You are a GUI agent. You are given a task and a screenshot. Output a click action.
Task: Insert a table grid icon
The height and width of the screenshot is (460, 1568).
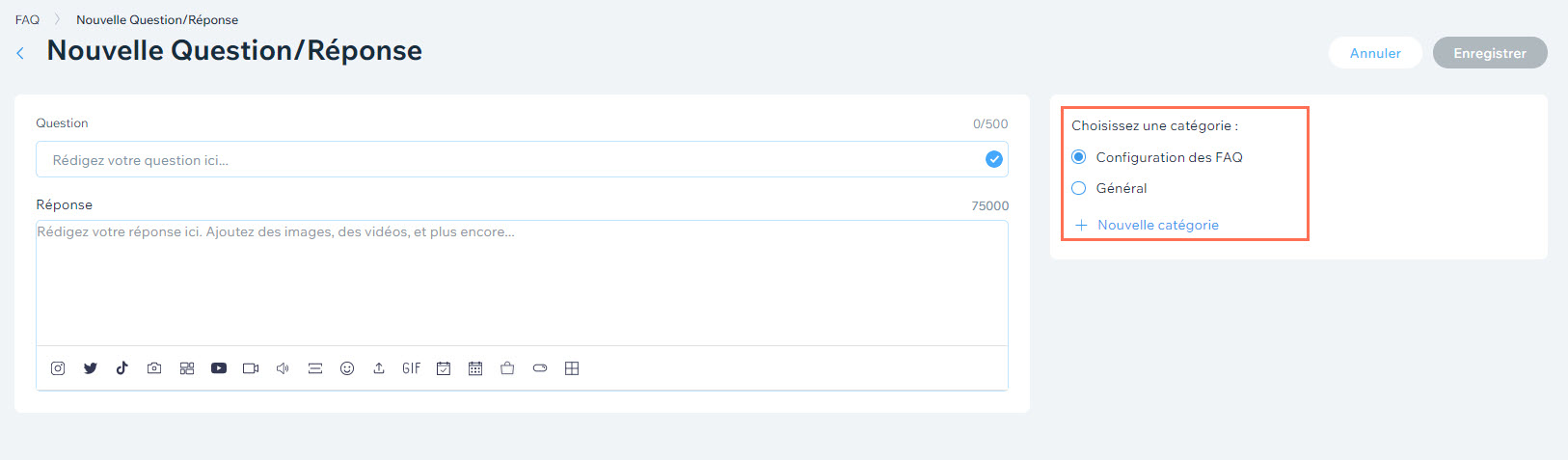(x=572, y=368)
